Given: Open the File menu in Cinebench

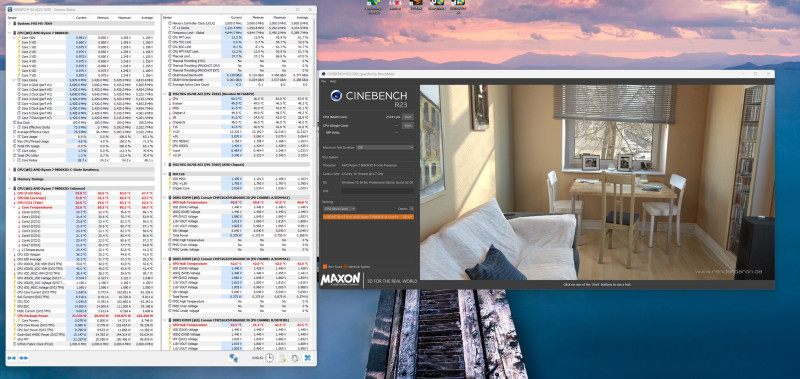Looking at the screenshot, I should click(323, 82).
